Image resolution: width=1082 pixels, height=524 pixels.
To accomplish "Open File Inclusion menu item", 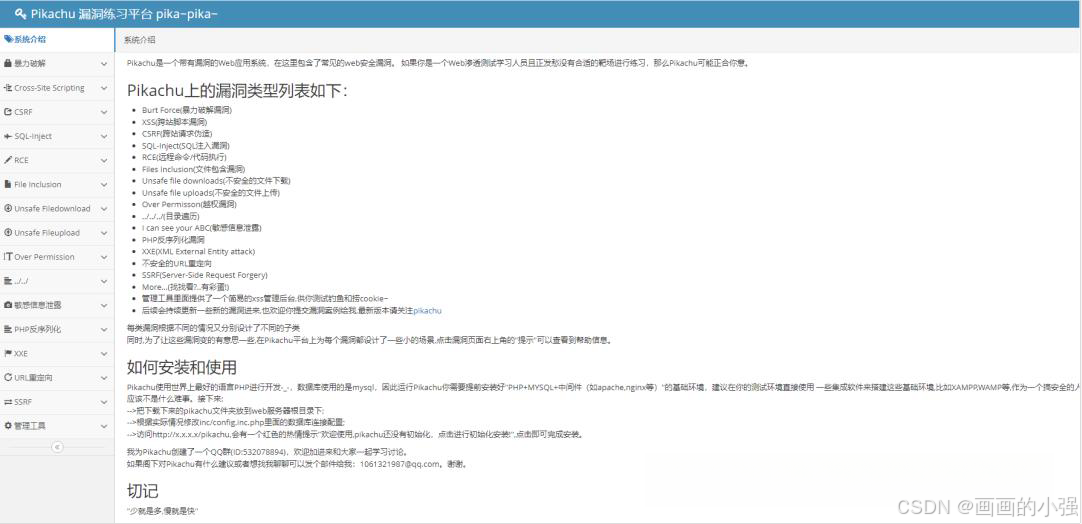I will [57, 184].
